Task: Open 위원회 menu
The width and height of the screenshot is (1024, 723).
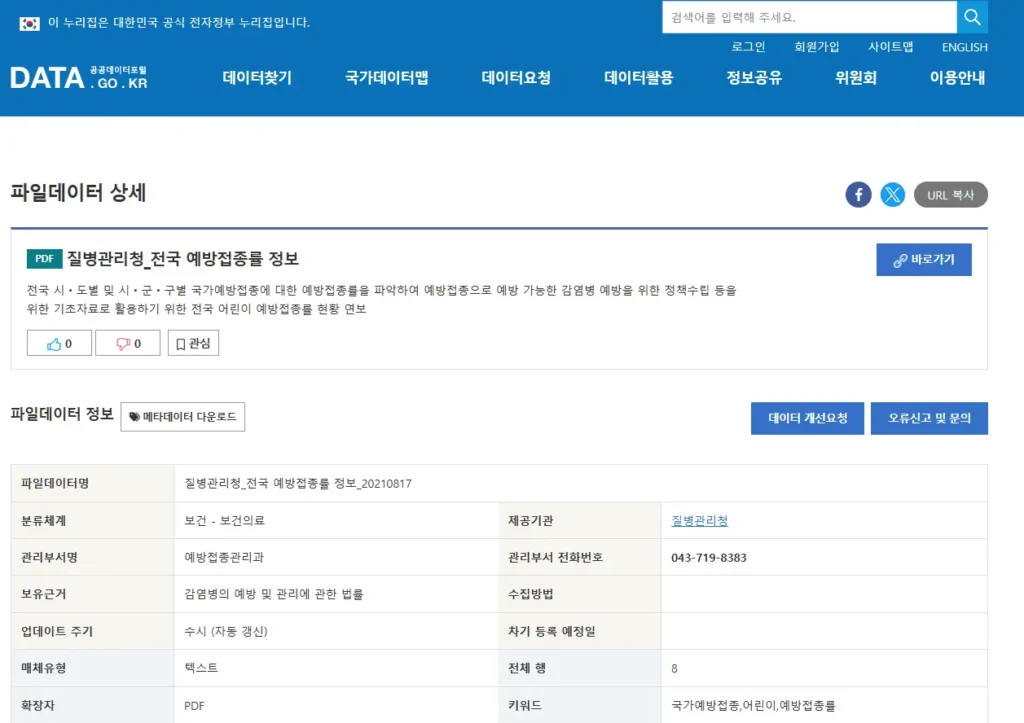Action: (856, 78)
